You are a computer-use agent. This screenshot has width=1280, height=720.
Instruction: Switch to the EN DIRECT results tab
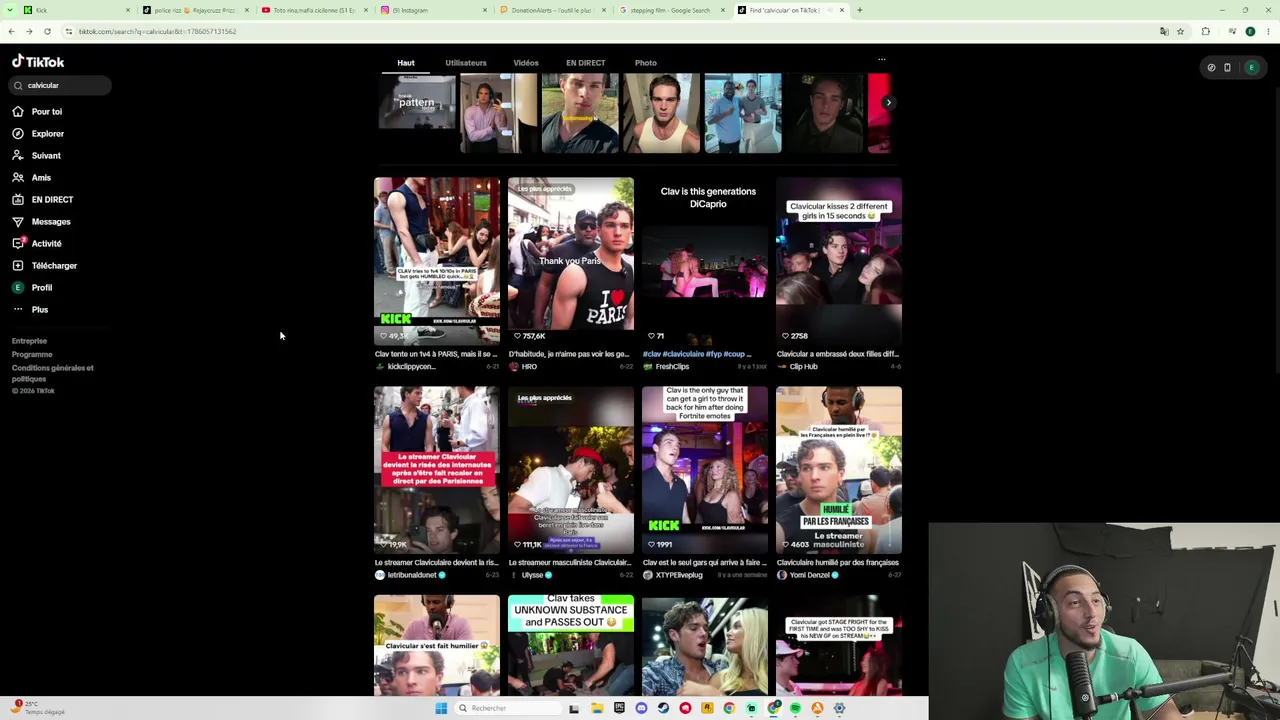pos(586,63)
